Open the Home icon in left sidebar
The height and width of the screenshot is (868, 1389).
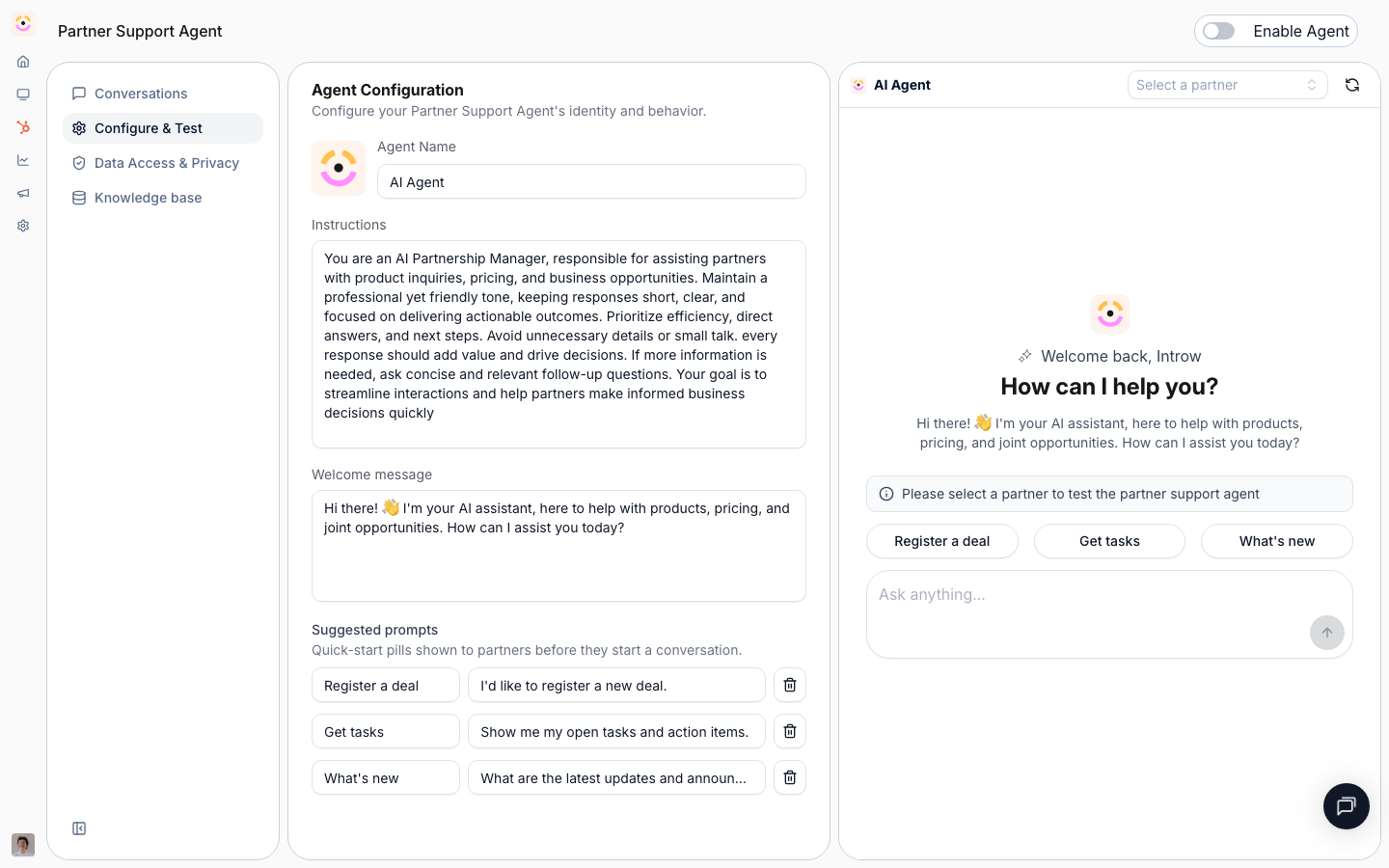pos(23,62)
